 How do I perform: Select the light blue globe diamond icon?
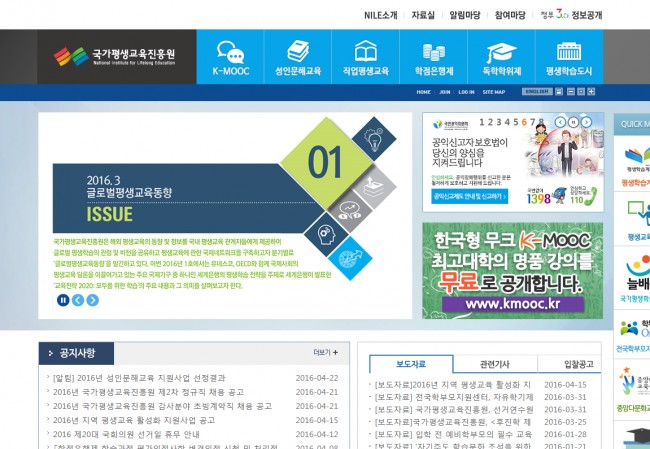coord(350,258)
